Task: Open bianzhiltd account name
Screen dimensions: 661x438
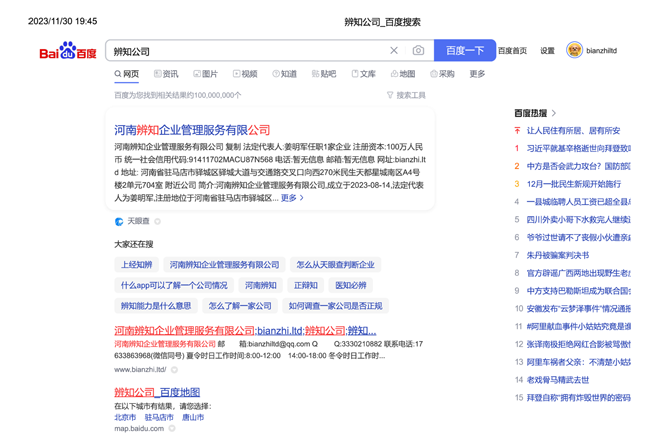Action: coord(601,51)
